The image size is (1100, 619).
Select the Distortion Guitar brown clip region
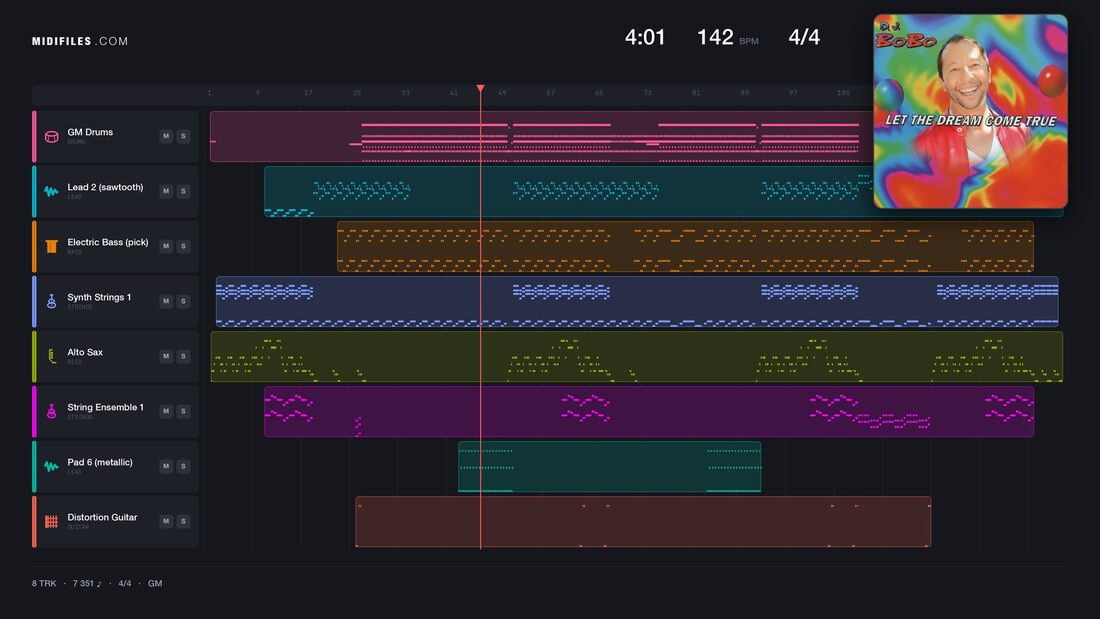[643, 521]
